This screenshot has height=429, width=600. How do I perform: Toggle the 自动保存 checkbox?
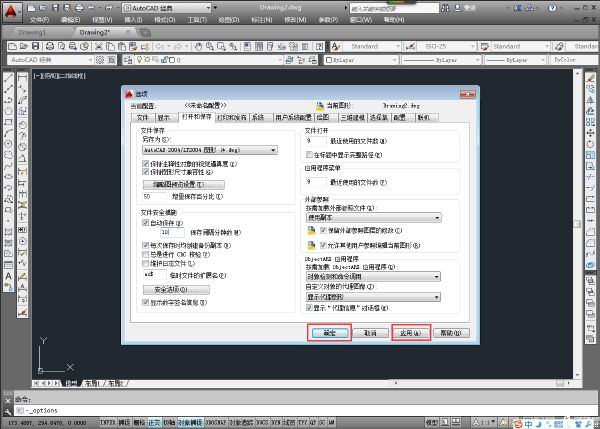(x=145, y=223)
